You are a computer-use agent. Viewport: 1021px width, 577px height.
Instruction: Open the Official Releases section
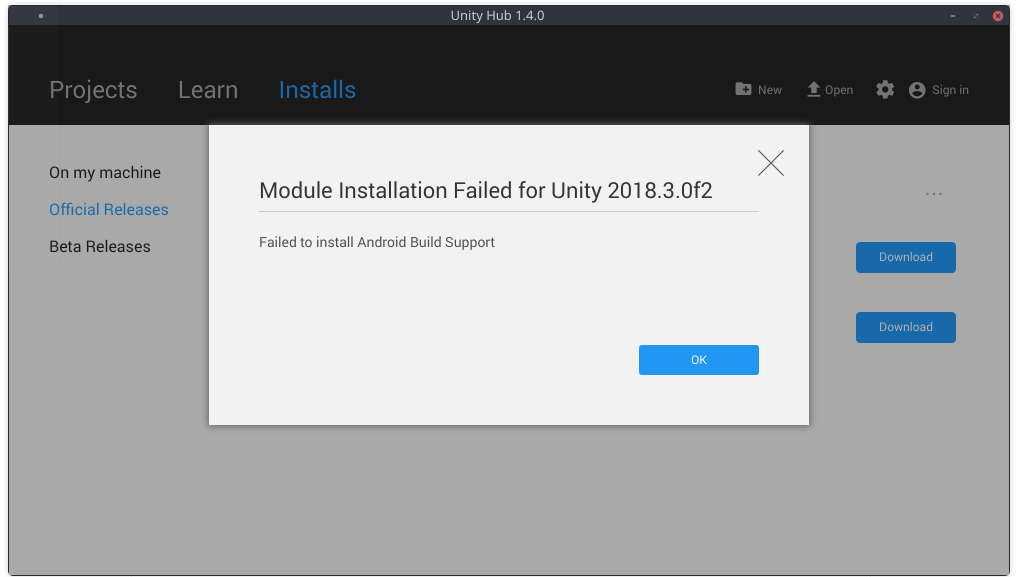click(x=108, y=209)
